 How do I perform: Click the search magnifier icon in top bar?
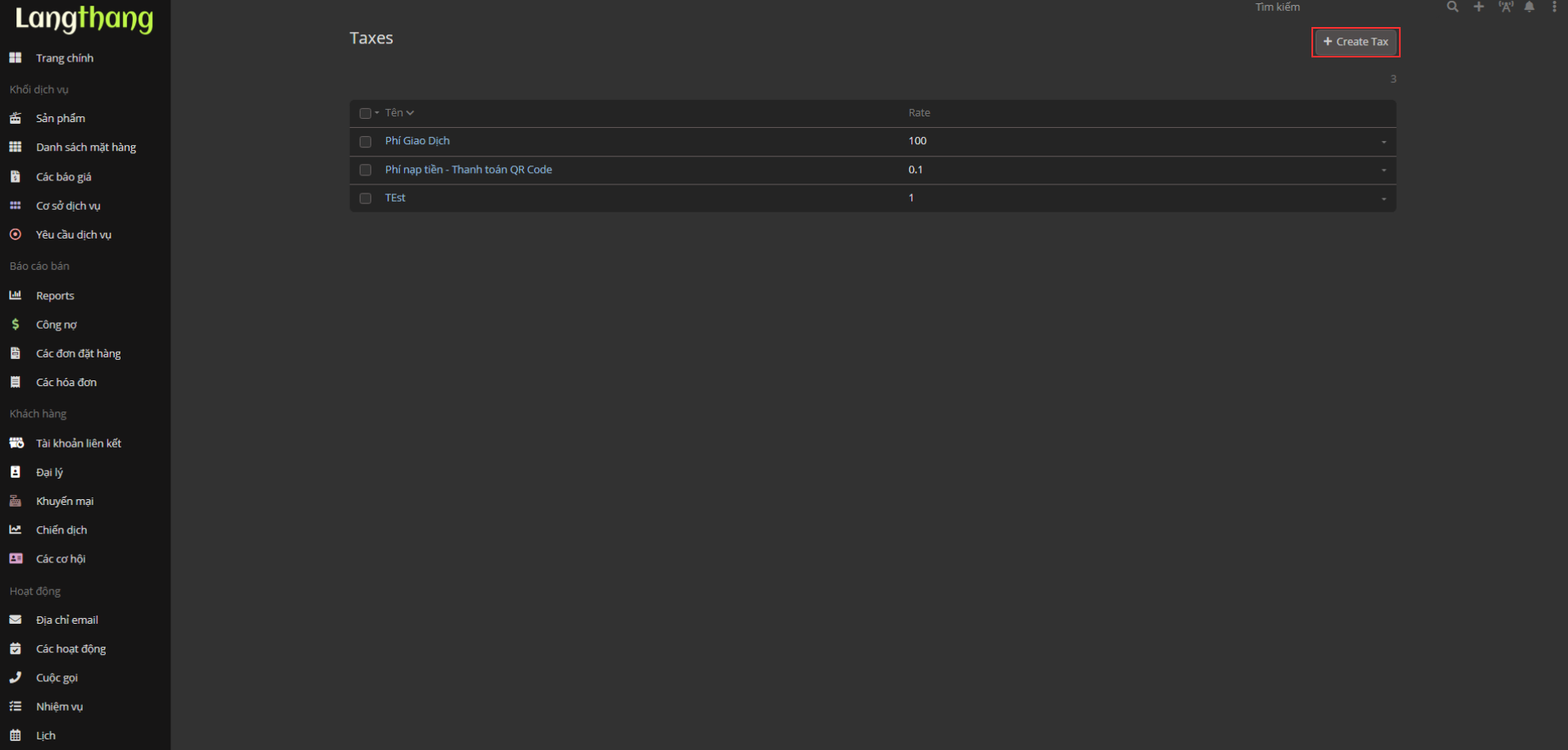coord(1452,7)
